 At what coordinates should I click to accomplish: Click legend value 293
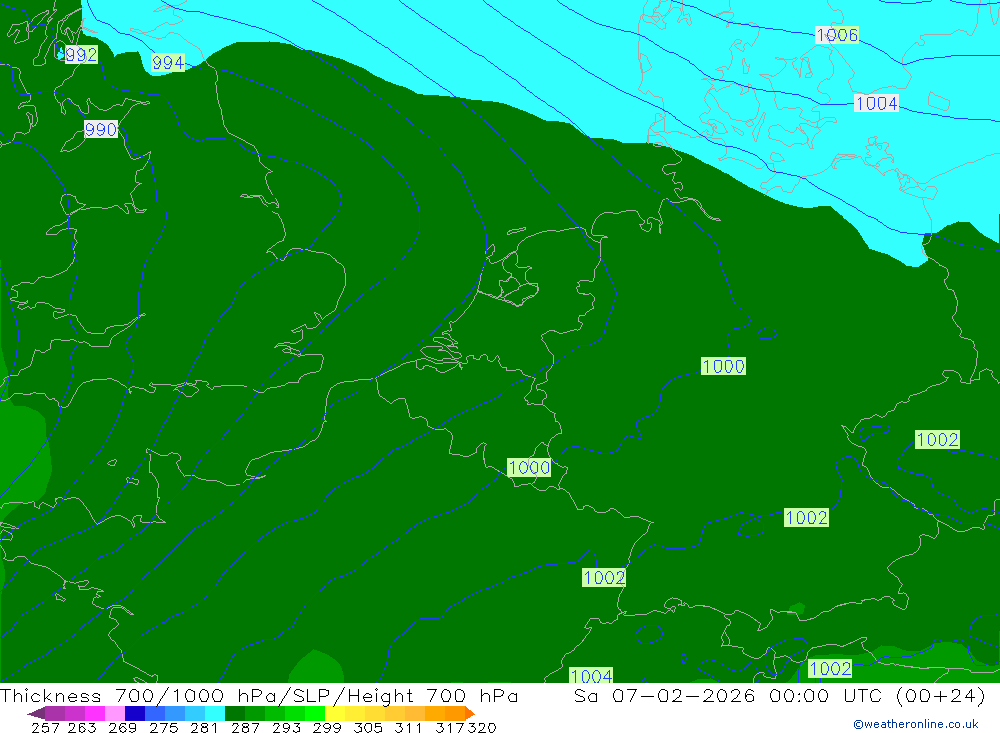(x=286, y=727)
